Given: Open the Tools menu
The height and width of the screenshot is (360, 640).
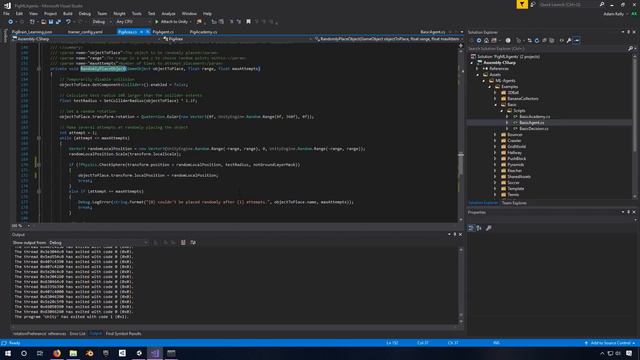Looking at the screenshot, I should click(x=136, y=13).
